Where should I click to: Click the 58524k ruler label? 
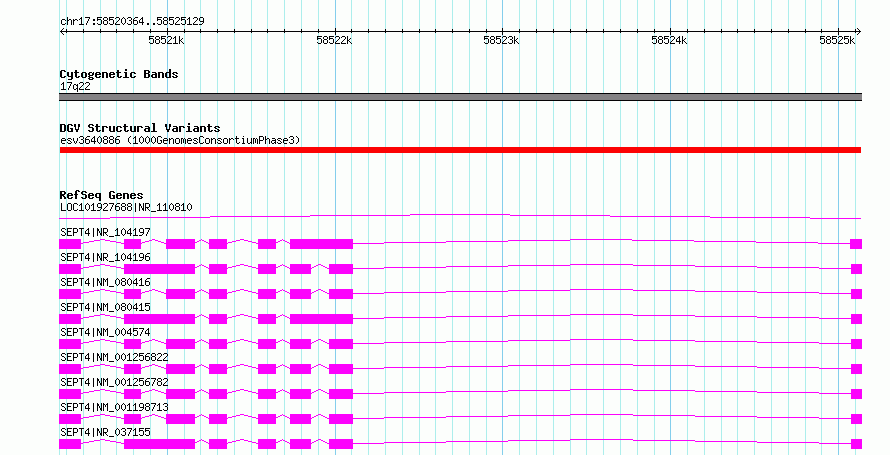pos(669,40)
